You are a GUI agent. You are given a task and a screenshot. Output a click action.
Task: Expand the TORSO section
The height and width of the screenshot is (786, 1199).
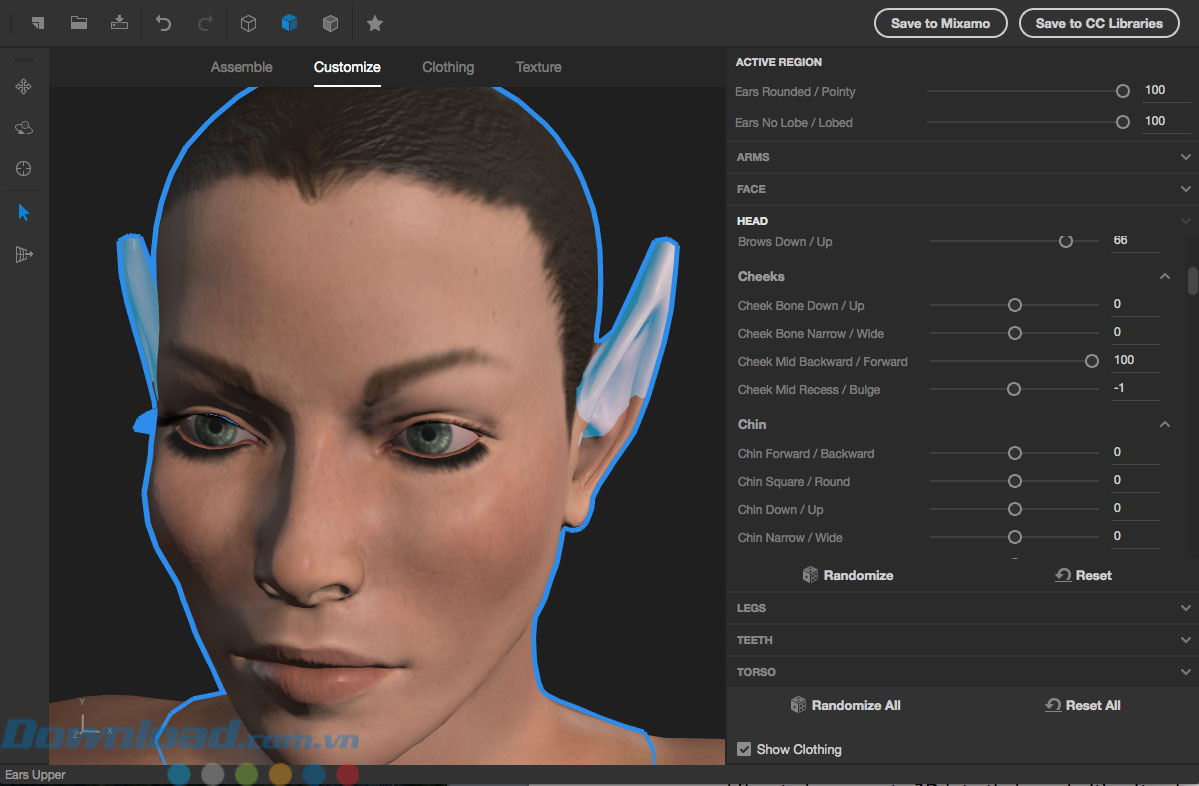pyautogui.click(x=1185, y=672)
